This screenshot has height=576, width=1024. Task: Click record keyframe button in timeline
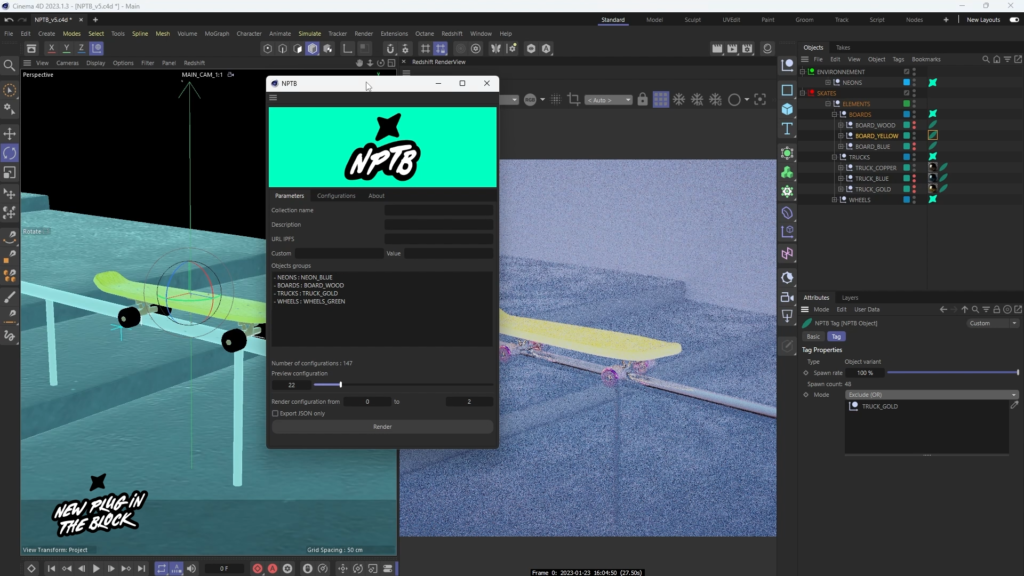pyautogui.click(x=257, y=569)
